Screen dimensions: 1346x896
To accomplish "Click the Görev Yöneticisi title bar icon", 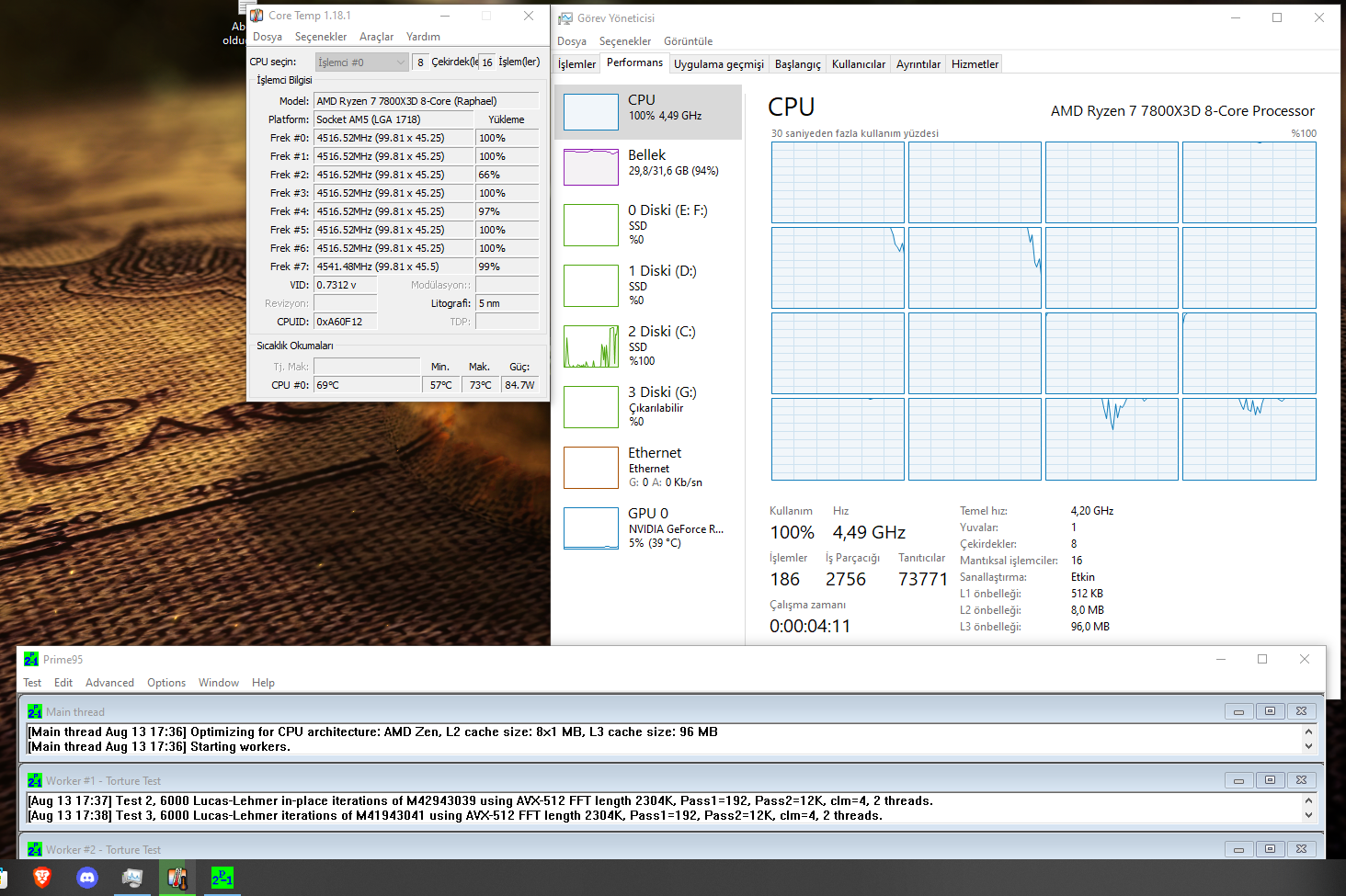I will (565, 18).
